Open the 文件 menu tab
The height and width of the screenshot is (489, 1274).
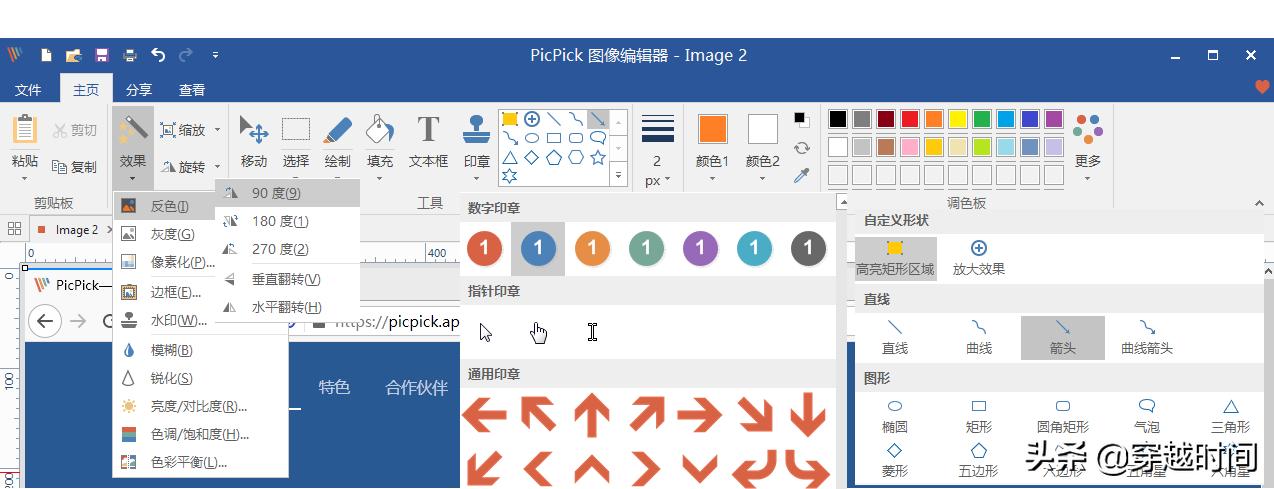(28, 90)
